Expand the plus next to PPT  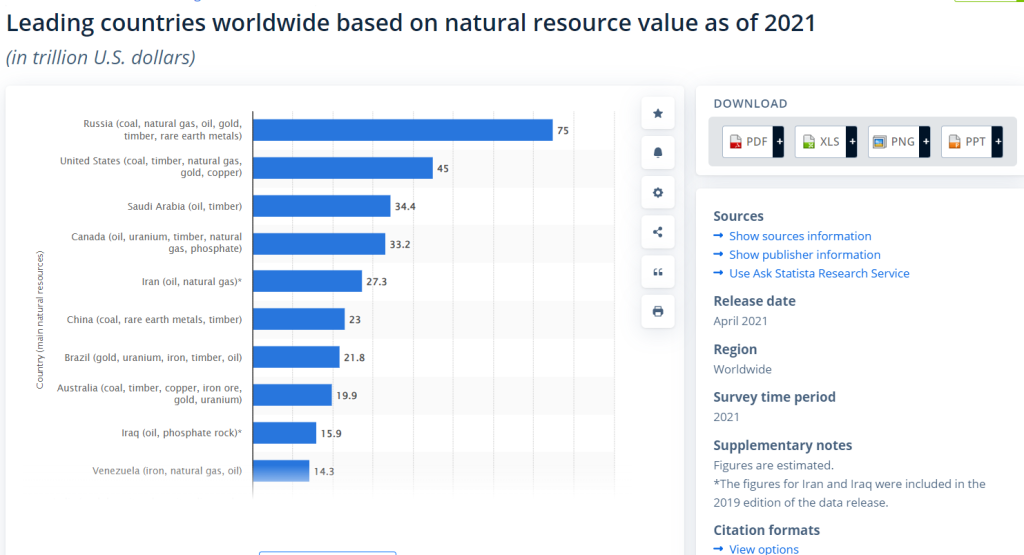click(997, 142)
